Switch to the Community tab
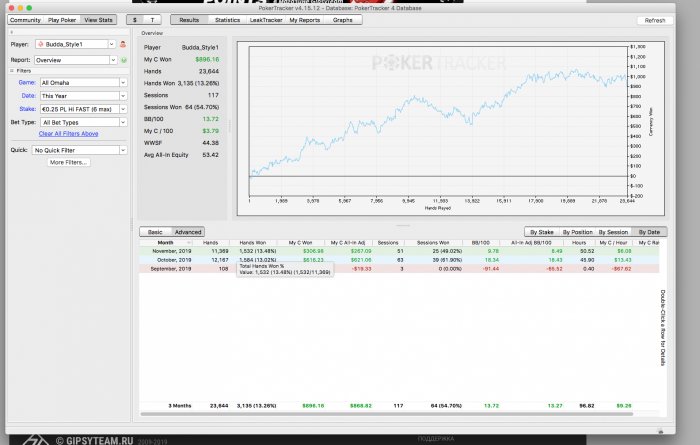Screen dimensions: 700x445 [x=25, y=20]
